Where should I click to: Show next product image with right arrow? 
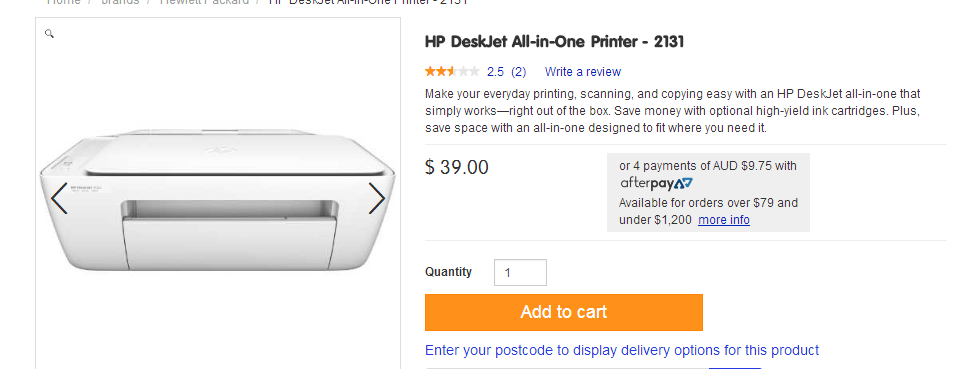[377, 198]
